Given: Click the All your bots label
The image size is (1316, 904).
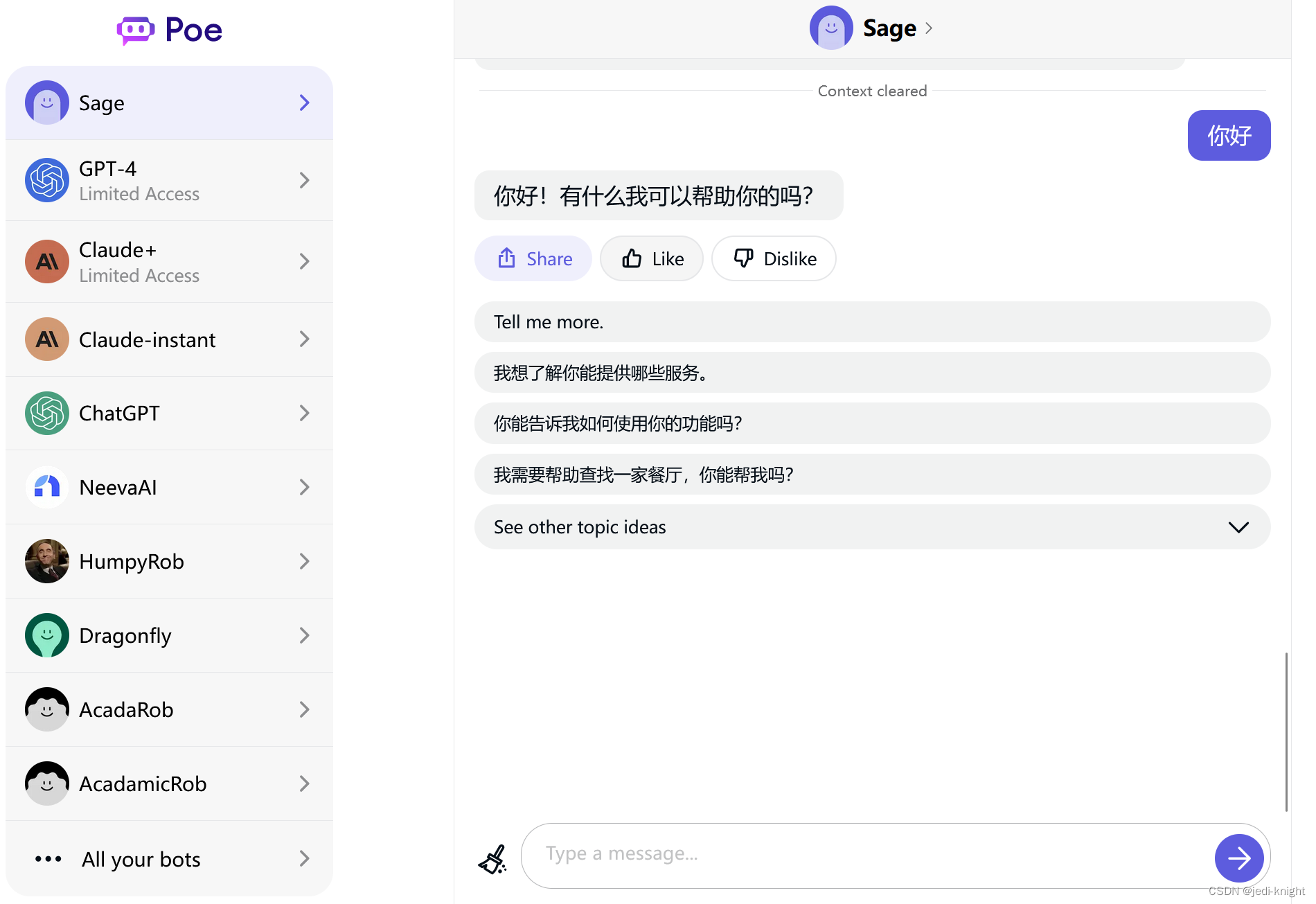Looking at the screenshot, I should [141, 860].
